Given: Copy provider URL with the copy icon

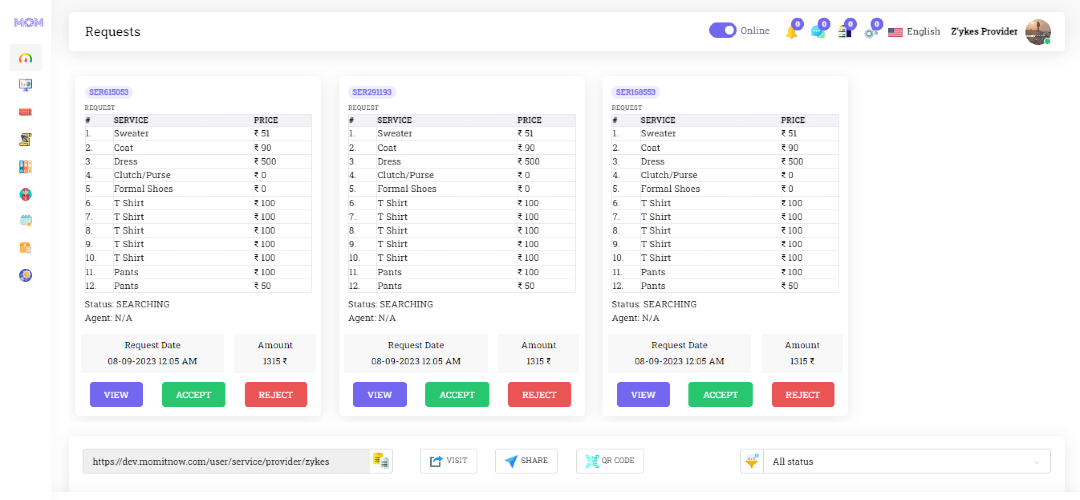Looking at the screenshot, I should [x=380, y=461].
